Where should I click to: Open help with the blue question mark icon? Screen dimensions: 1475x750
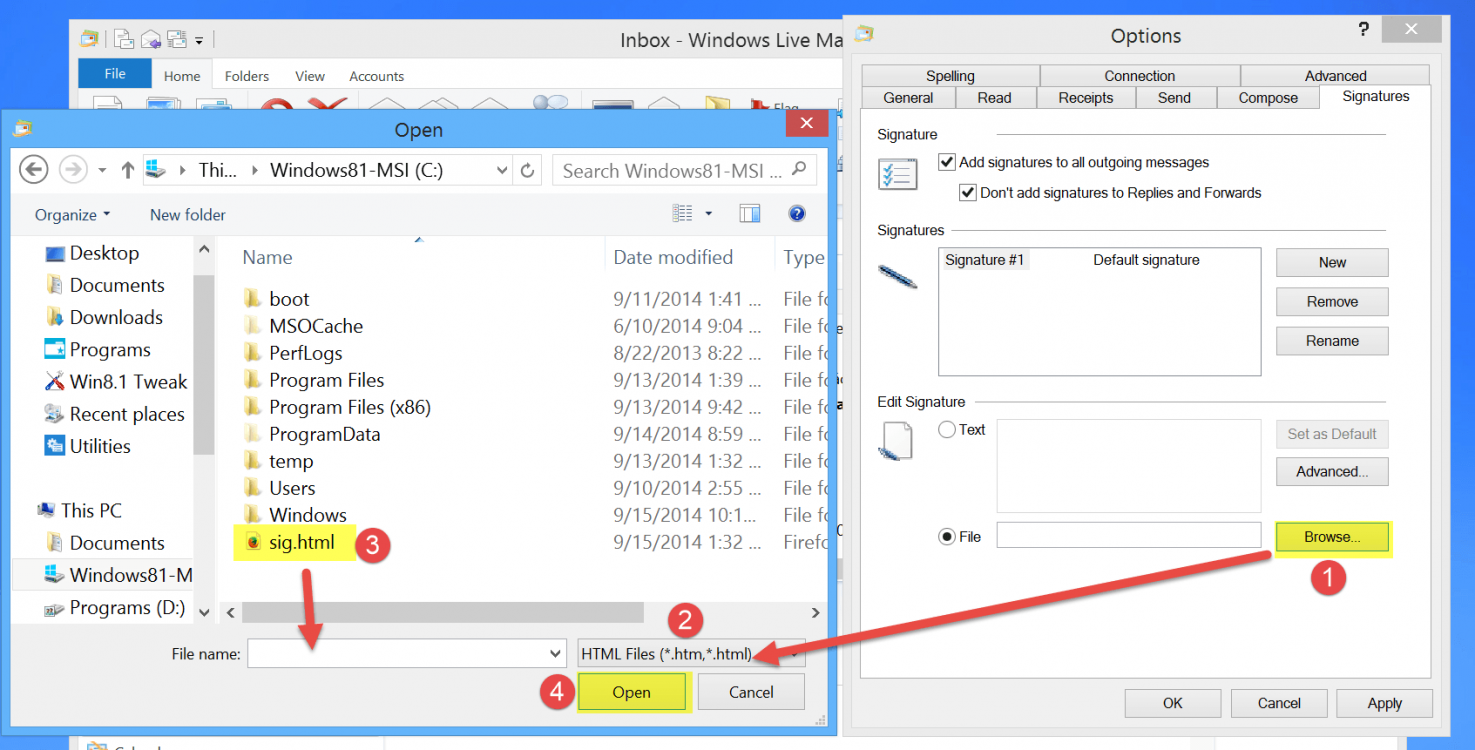(x=797, y=214)
